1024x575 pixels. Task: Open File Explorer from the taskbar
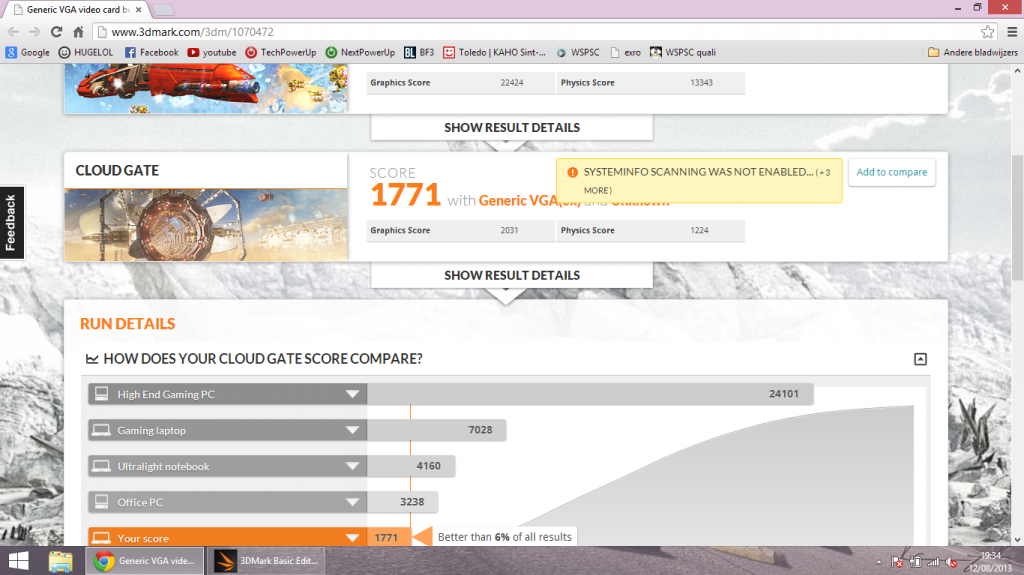click(61, 560)
